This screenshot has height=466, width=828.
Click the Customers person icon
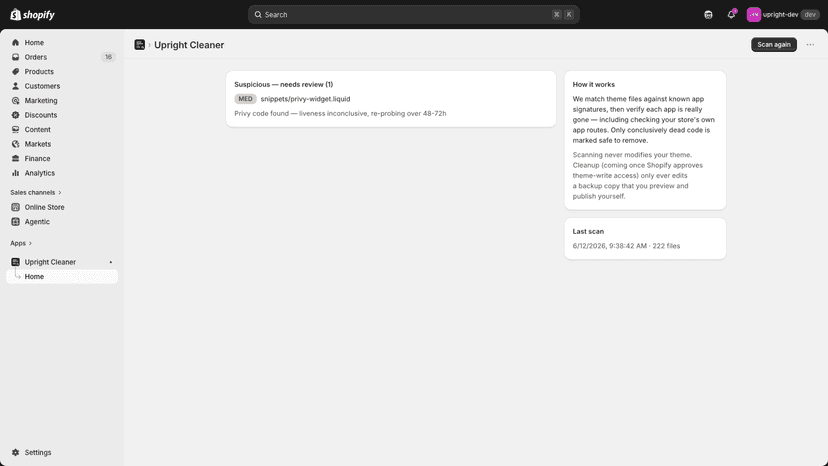15,86
